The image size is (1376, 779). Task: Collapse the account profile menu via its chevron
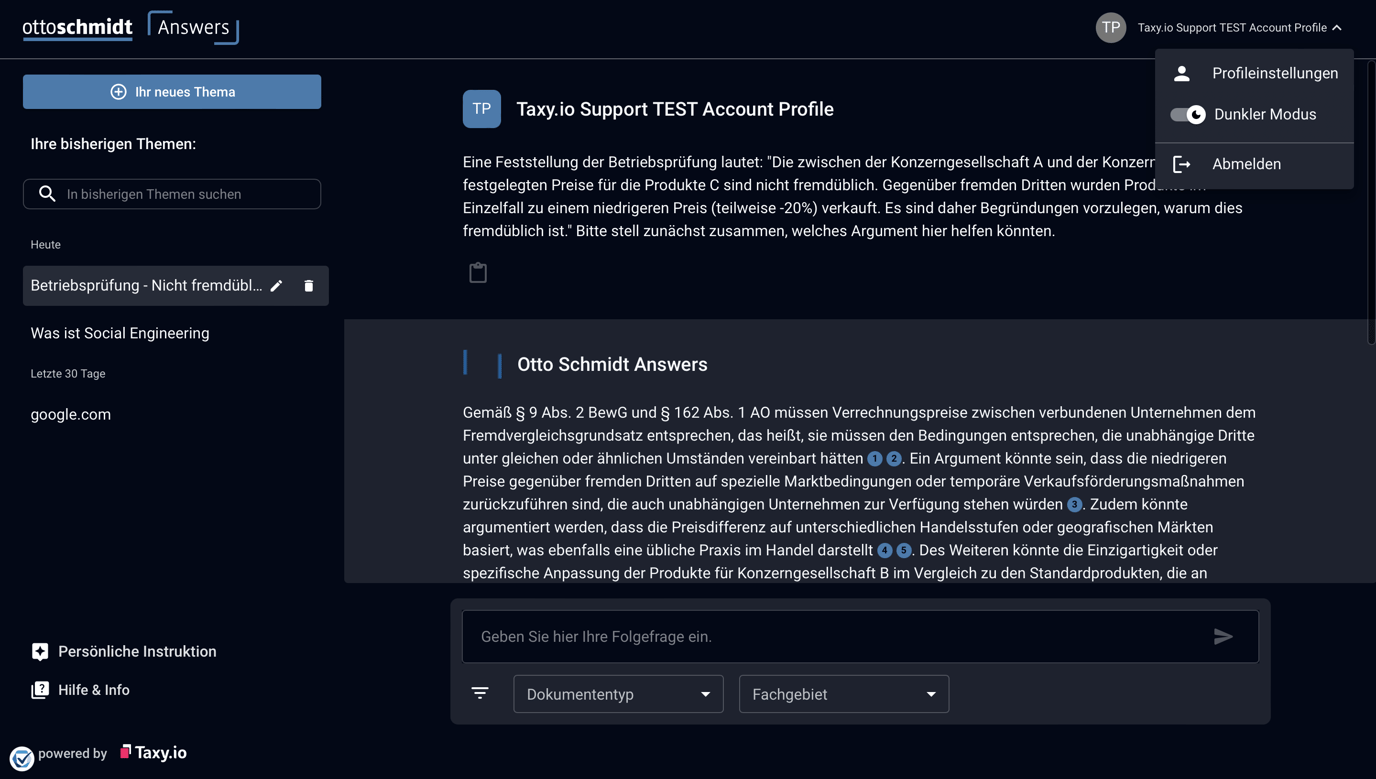point(1338,27)
